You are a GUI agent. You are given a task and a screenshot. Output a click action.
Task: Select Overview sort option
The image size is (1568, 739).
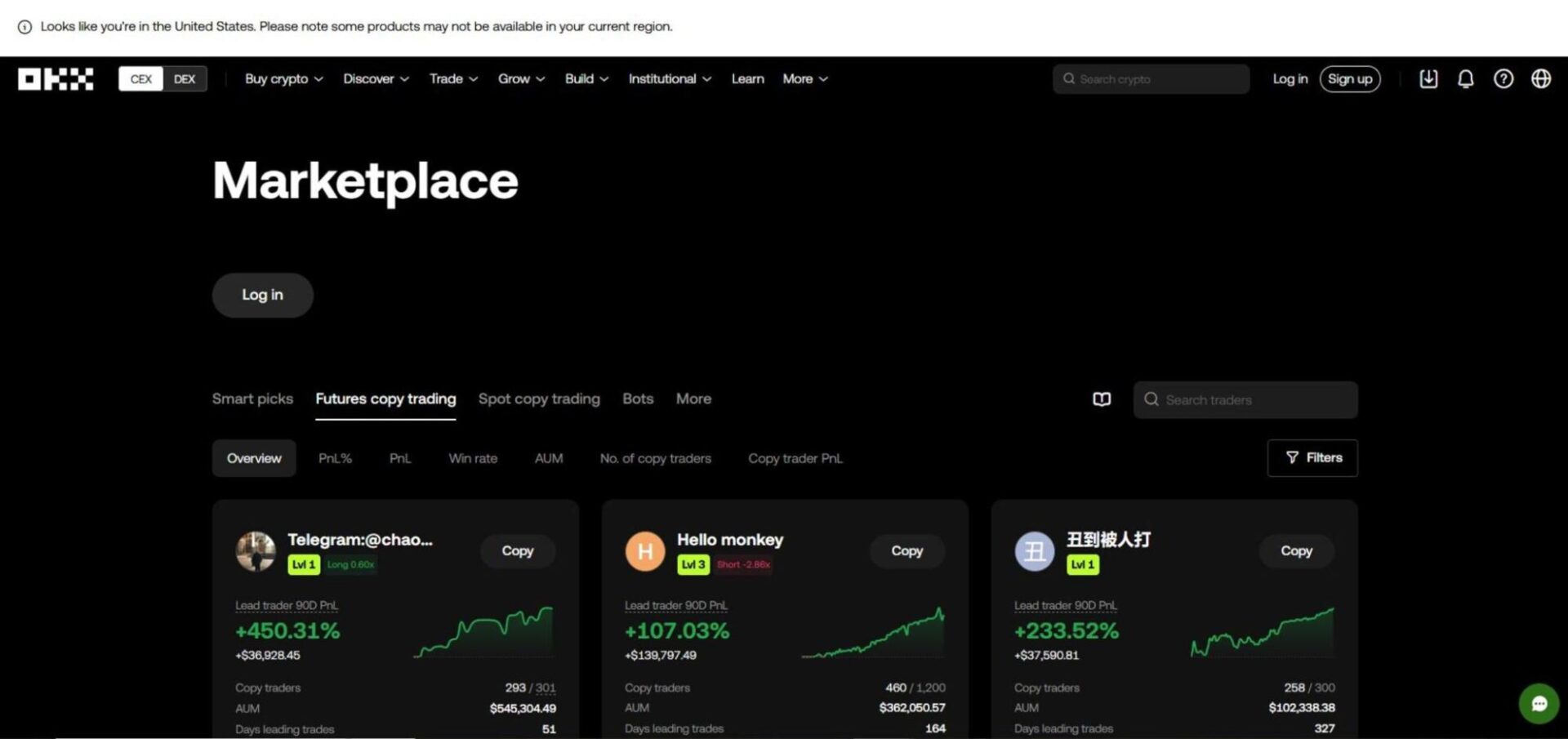click(x=254, y=458)
